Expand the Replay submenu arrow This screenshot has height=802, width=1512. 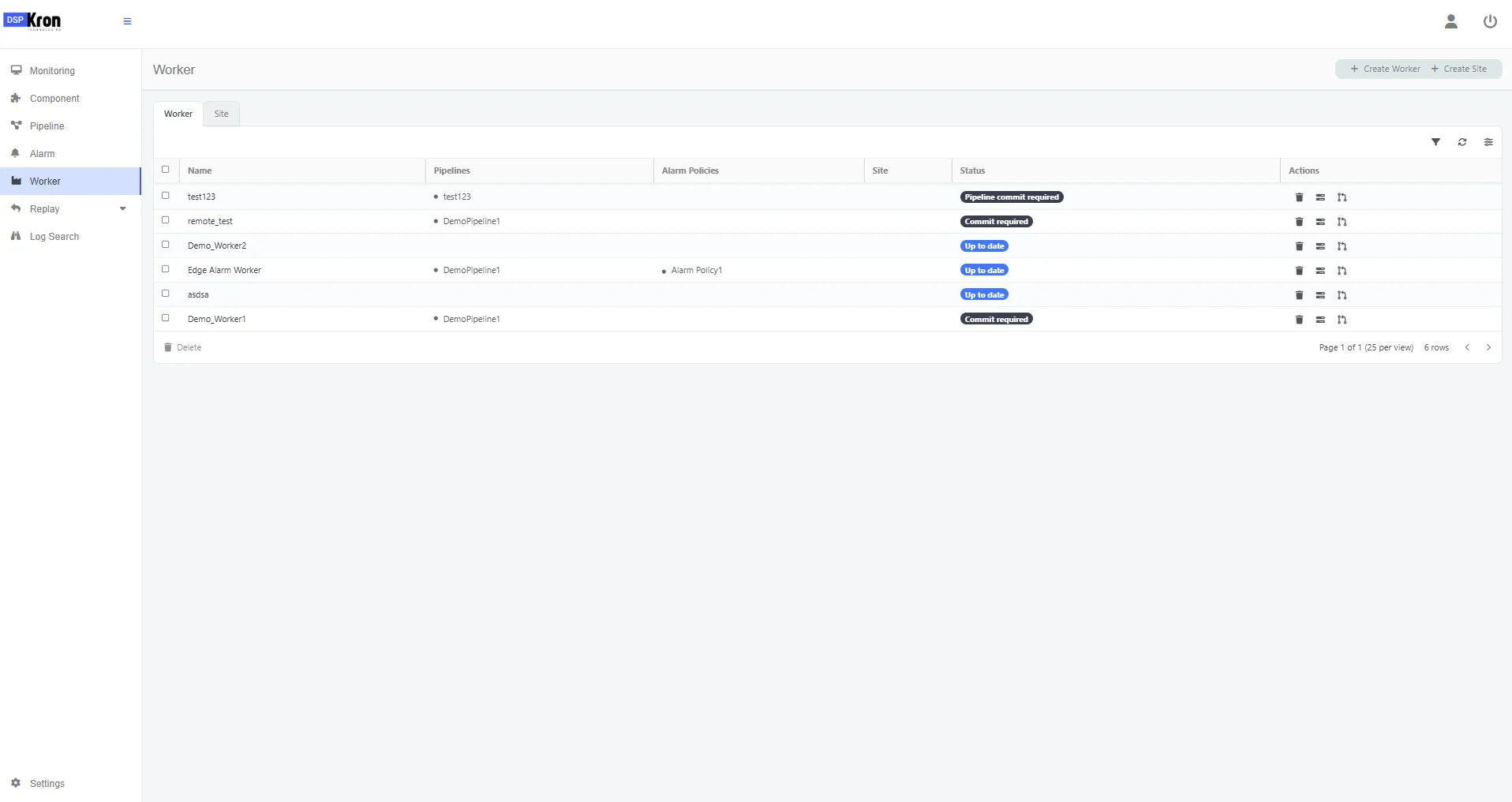click(x=122, y=209)
